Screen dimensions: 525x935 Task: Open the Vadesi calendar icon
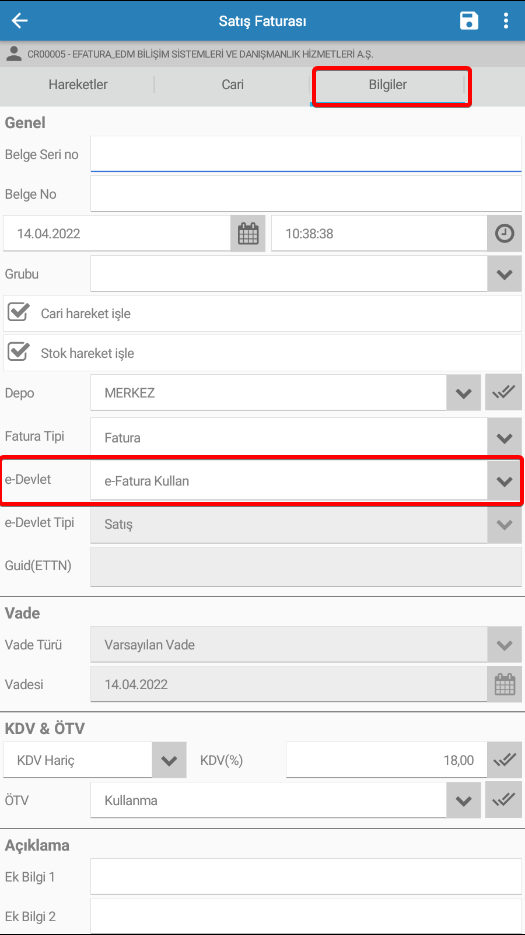click(x=505, y=684)
